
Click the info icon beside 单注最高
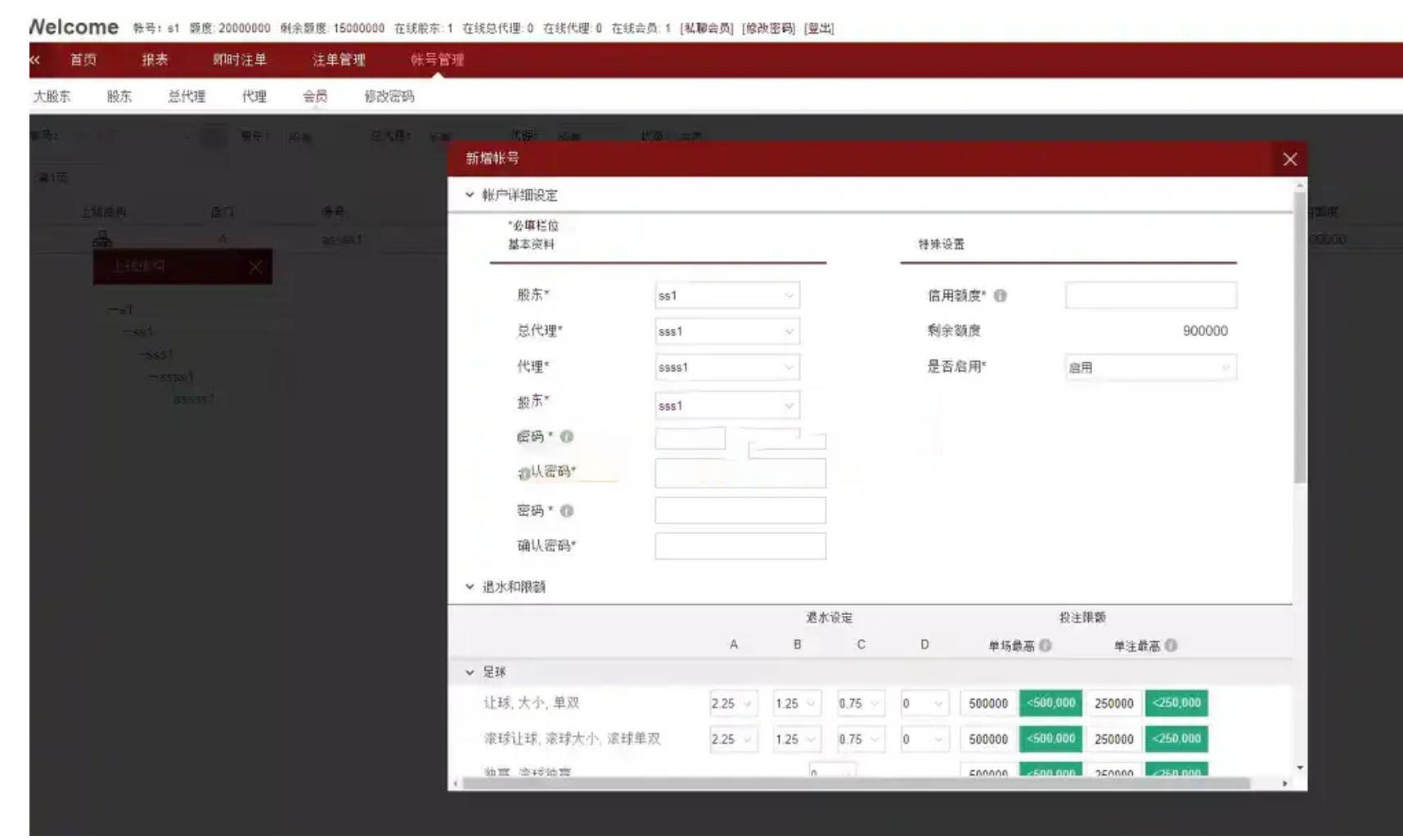[x=1171, y=645]
